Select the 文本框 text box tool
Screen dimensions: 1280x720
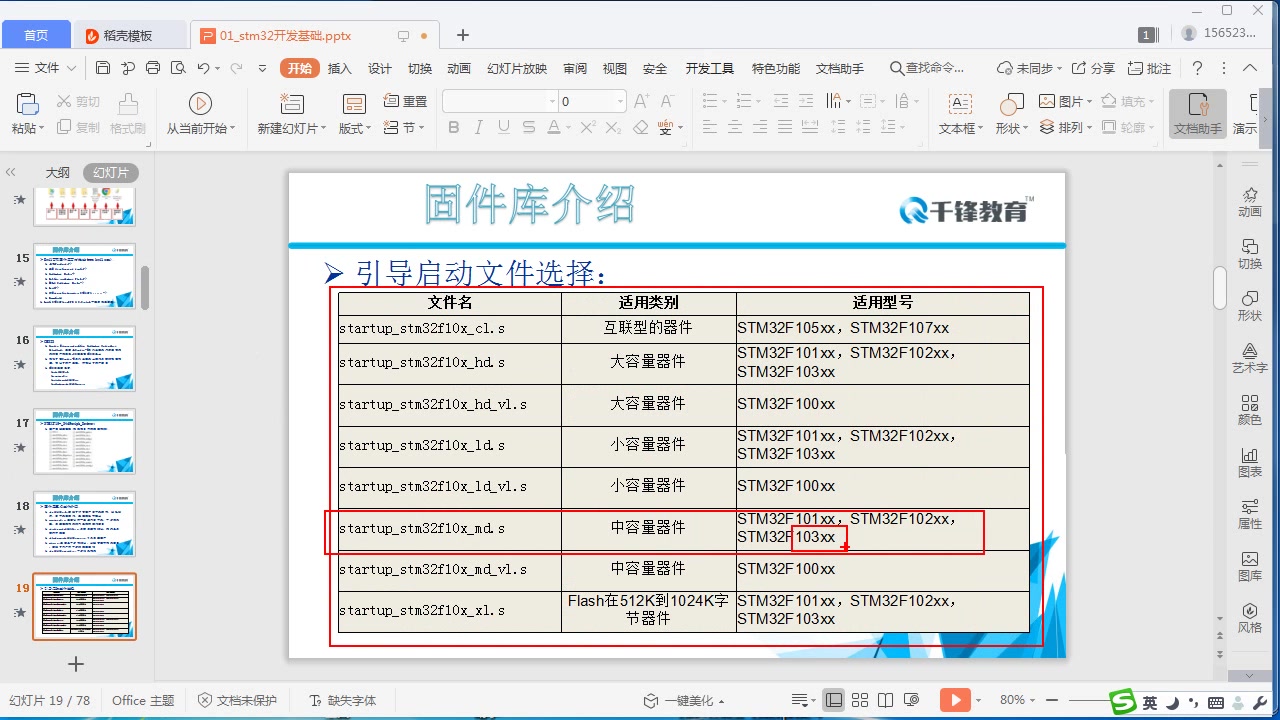pos(959,113)
